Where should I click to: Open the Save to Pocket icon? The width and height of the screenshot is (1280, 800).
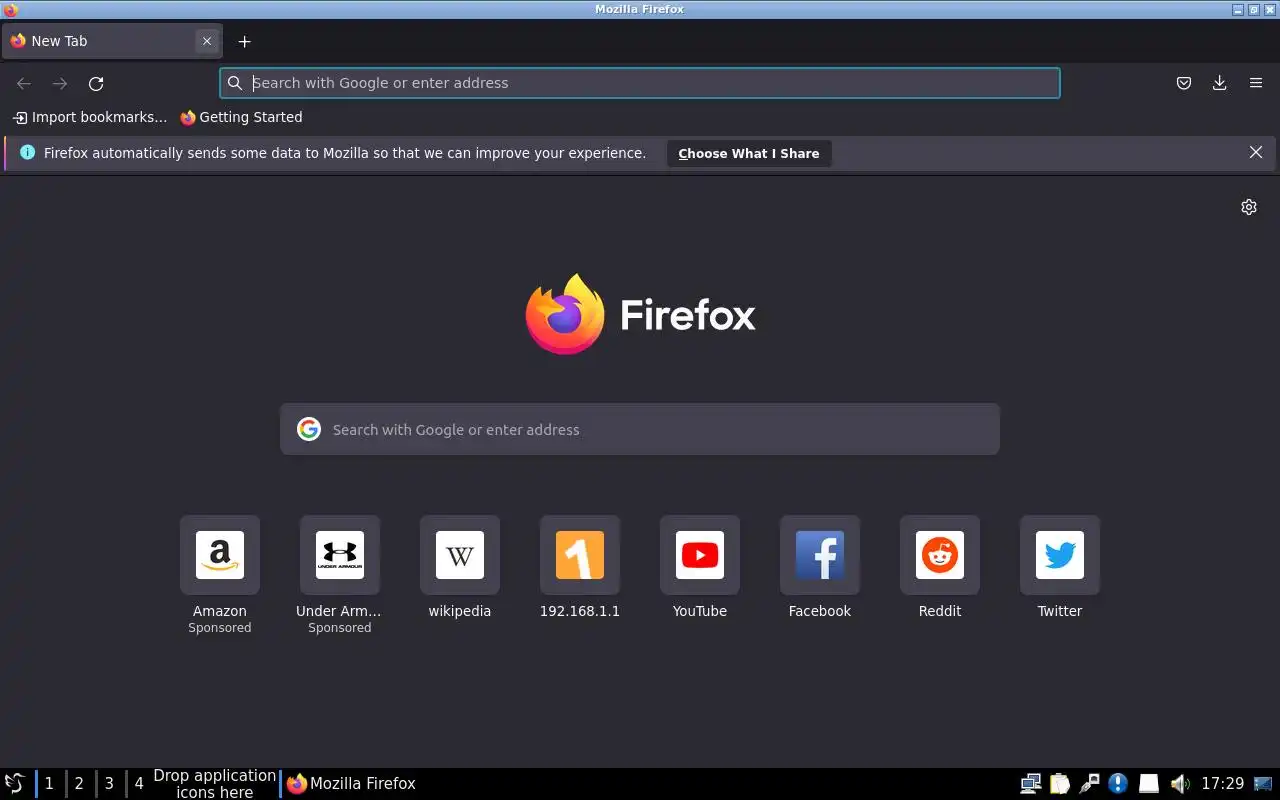tap(1184, 83)
